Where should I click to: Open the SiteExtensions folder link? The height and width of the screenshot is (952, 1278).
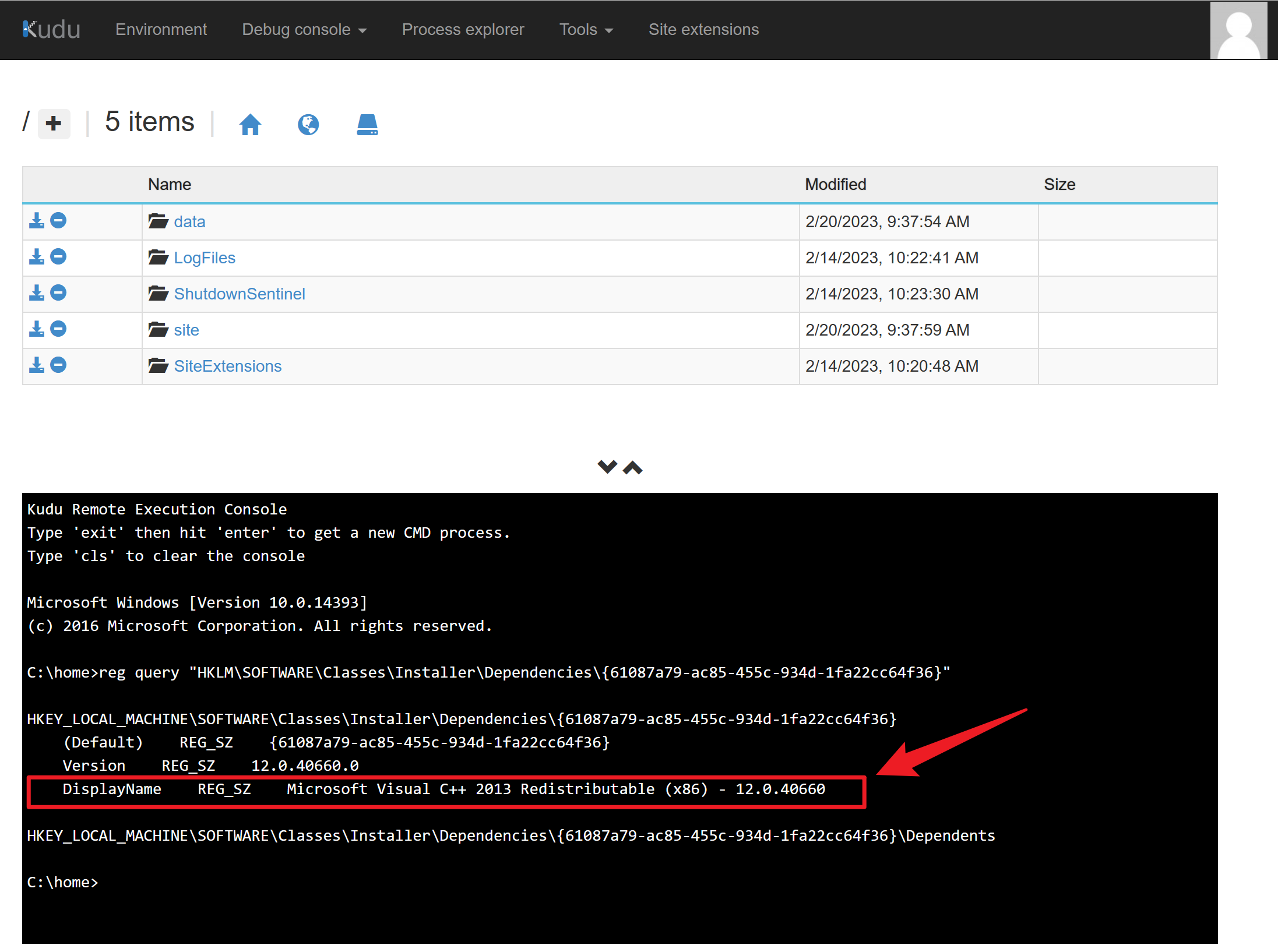pos(227,366)
